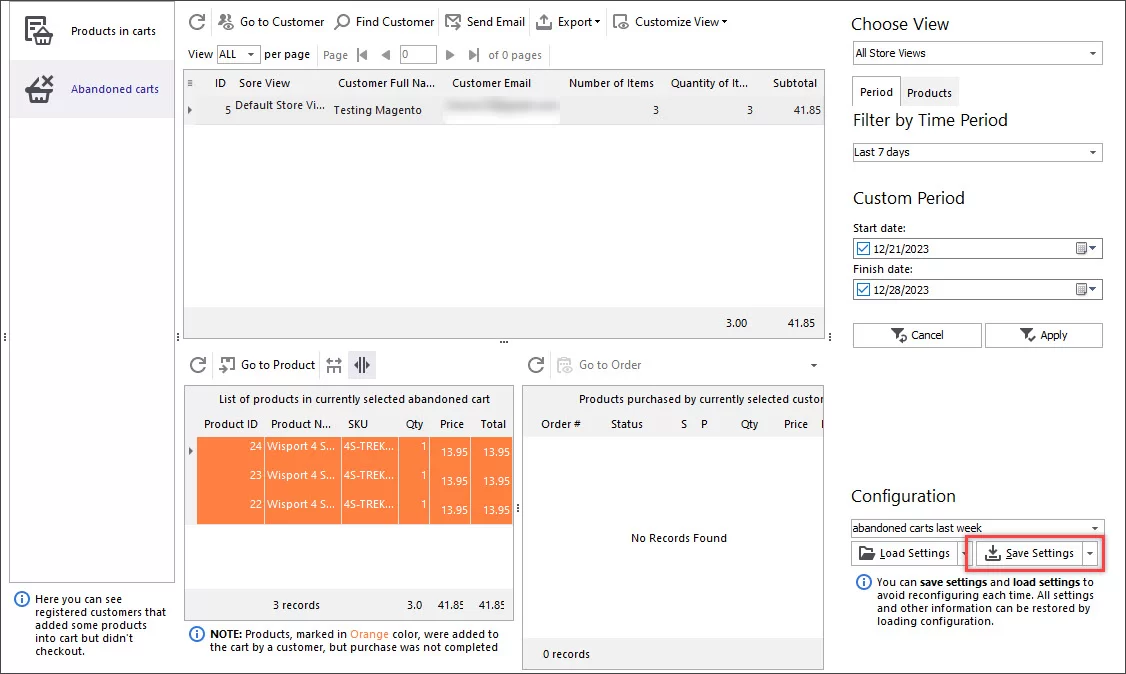This screenshot has height=674, width=1126.
Task: Click Load Settings button
Action: coord(905,553)
